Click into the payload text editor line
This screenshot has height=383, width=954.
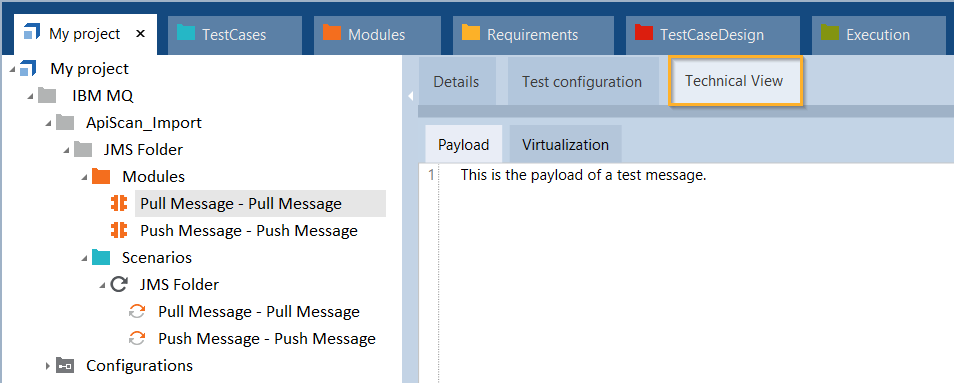(x=694, y=176)
